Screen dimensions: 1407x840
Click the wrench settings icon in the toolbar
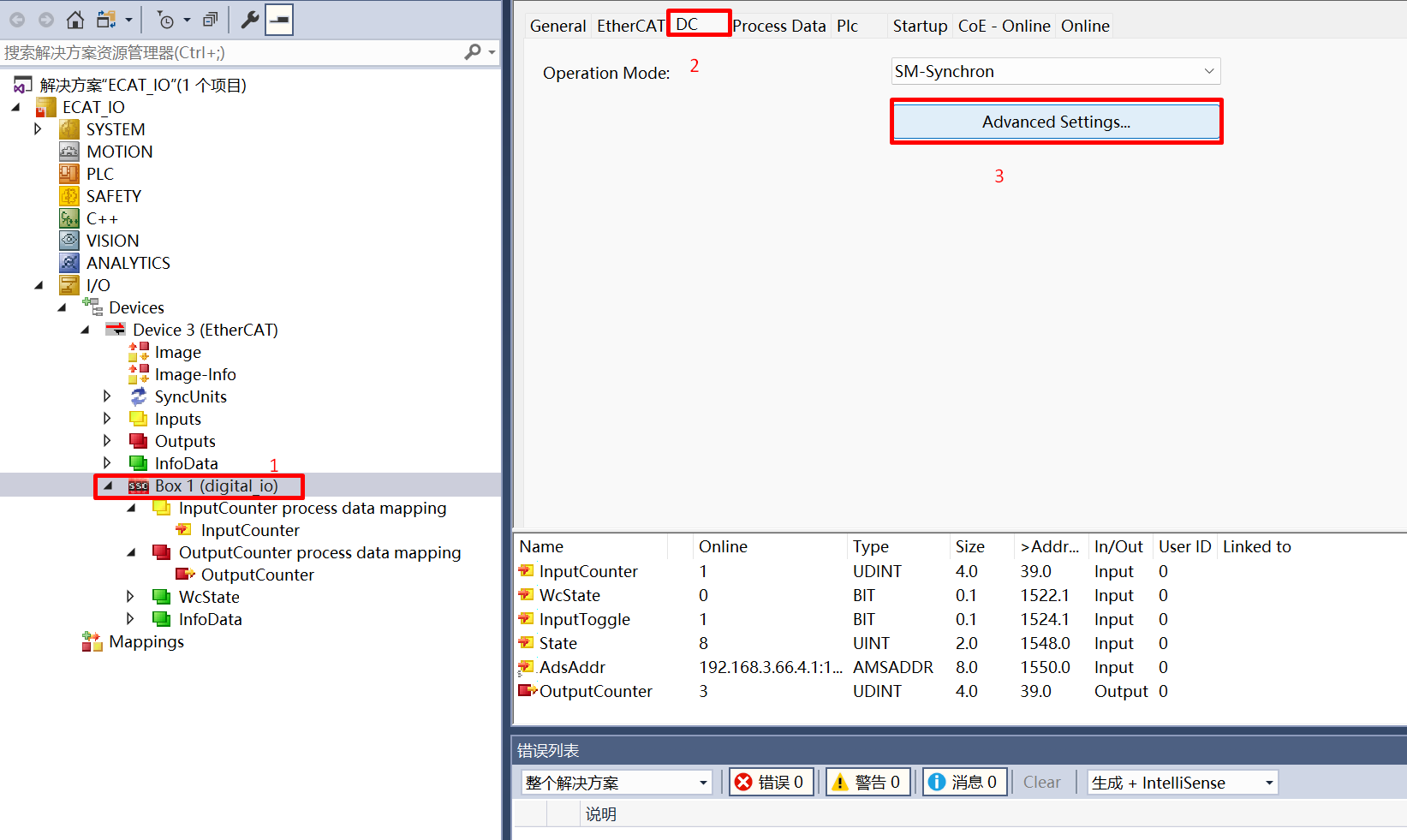click(x=248, y=18)
